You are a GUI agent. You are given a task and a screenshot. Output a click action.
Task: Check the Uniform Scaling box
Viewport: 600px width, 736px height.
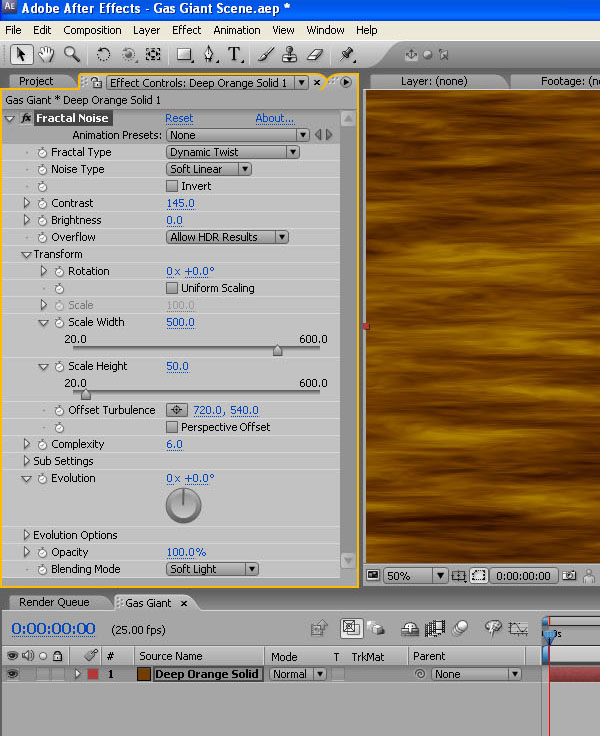(172, 288)
